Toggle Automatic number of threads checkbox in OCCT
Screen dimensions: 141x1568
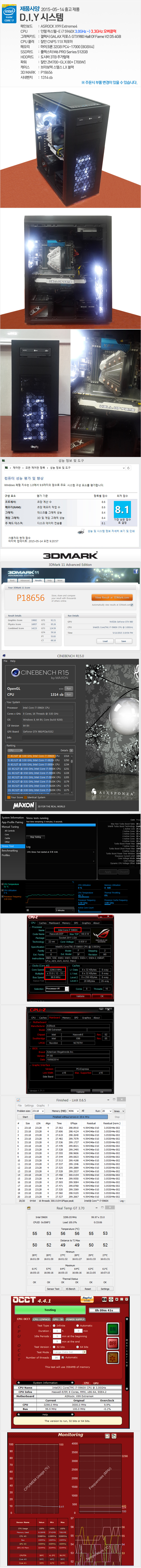(x=63, y=1357)
